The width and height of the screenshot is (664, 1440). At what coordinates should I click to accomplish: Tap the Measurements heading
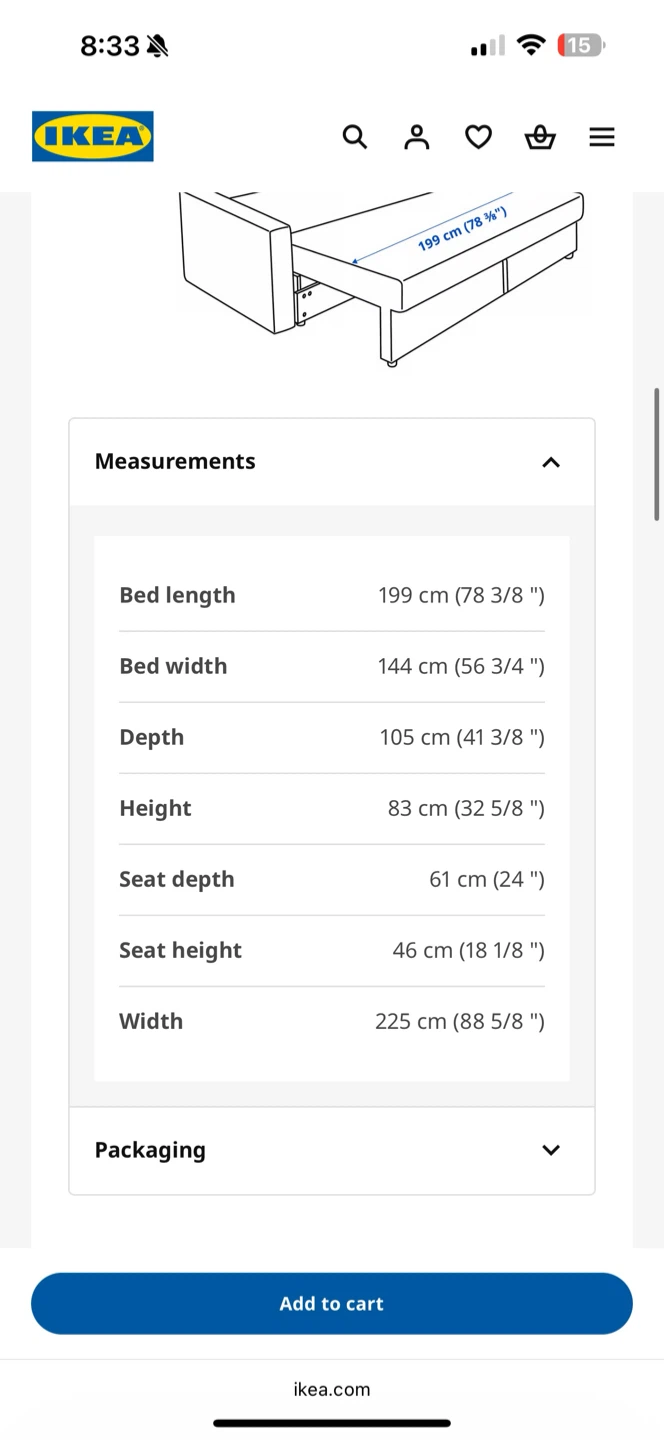click(x=175, y=461)
